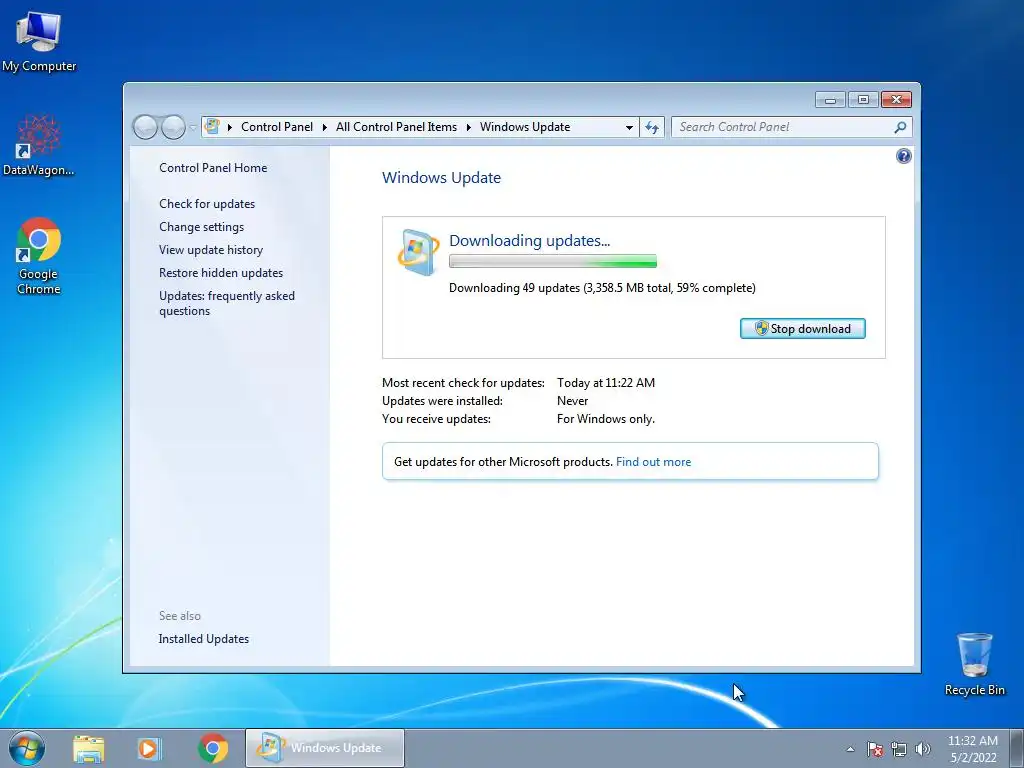1024x768 pixels.
Task: Click Check for updates link
Action: tap(207, 204)
